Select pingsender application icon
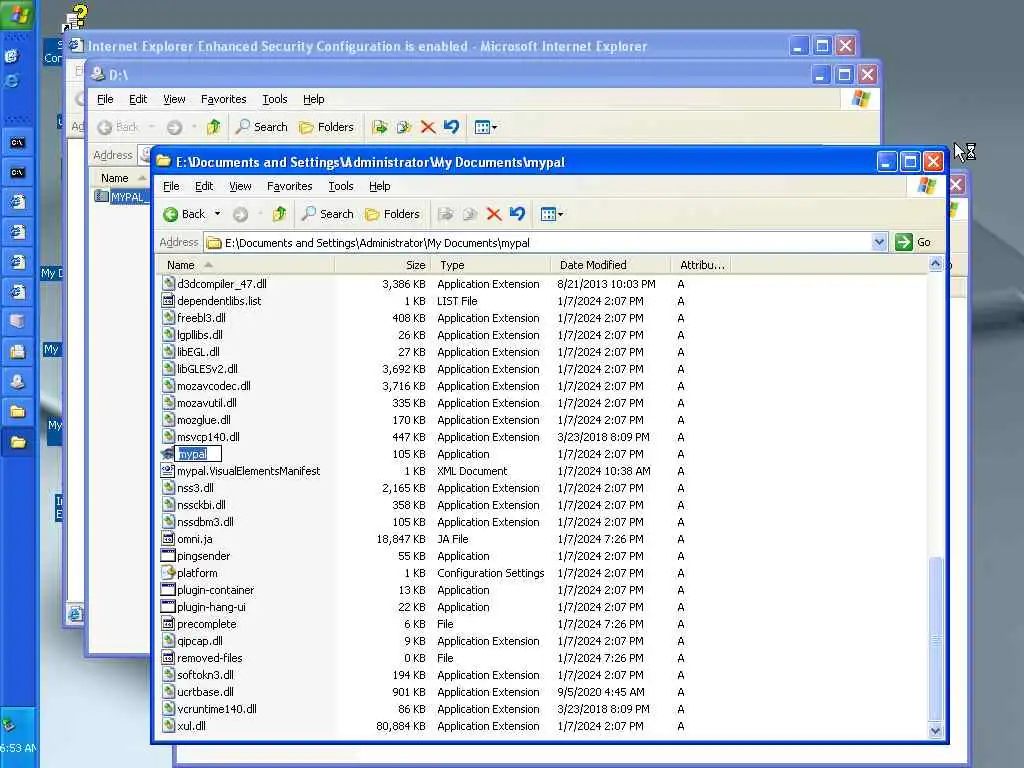Screen dimensions: 1024x768 (168, 556)
